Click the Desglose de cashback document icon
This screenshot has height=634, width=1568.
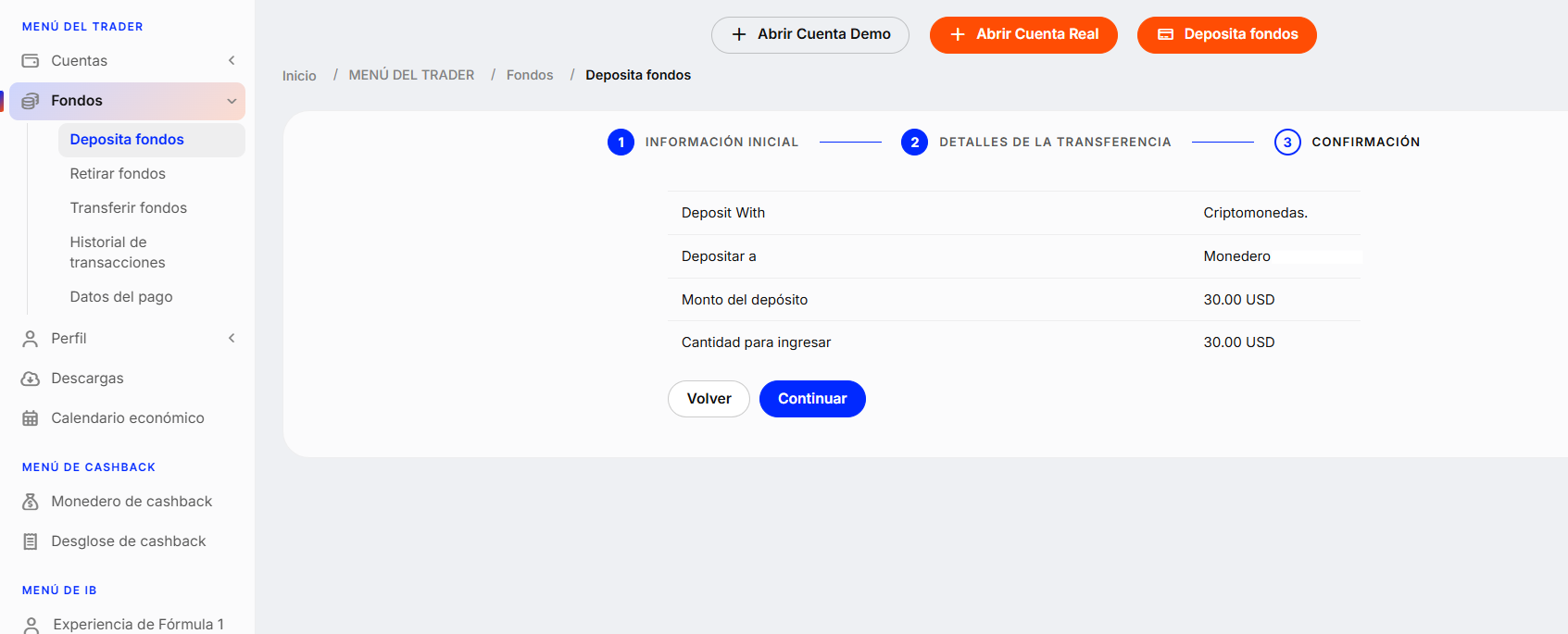pos(31,541)
